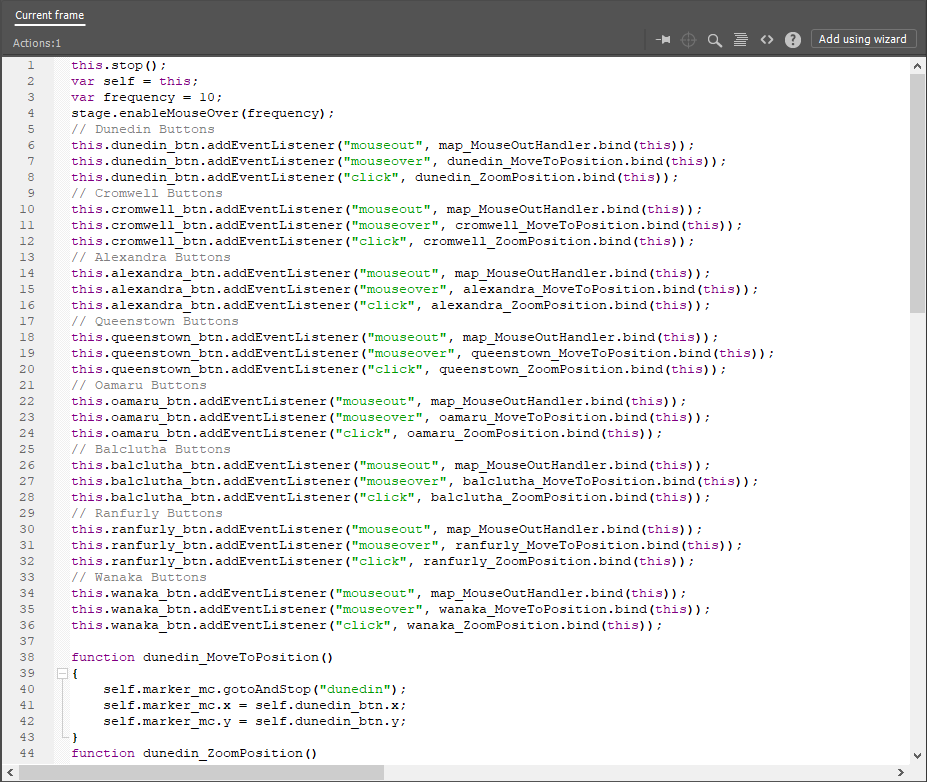Click the '// Alexandra Buttons' comment
Viewport: 927px width, 782px height.
[x=151, y=257]
